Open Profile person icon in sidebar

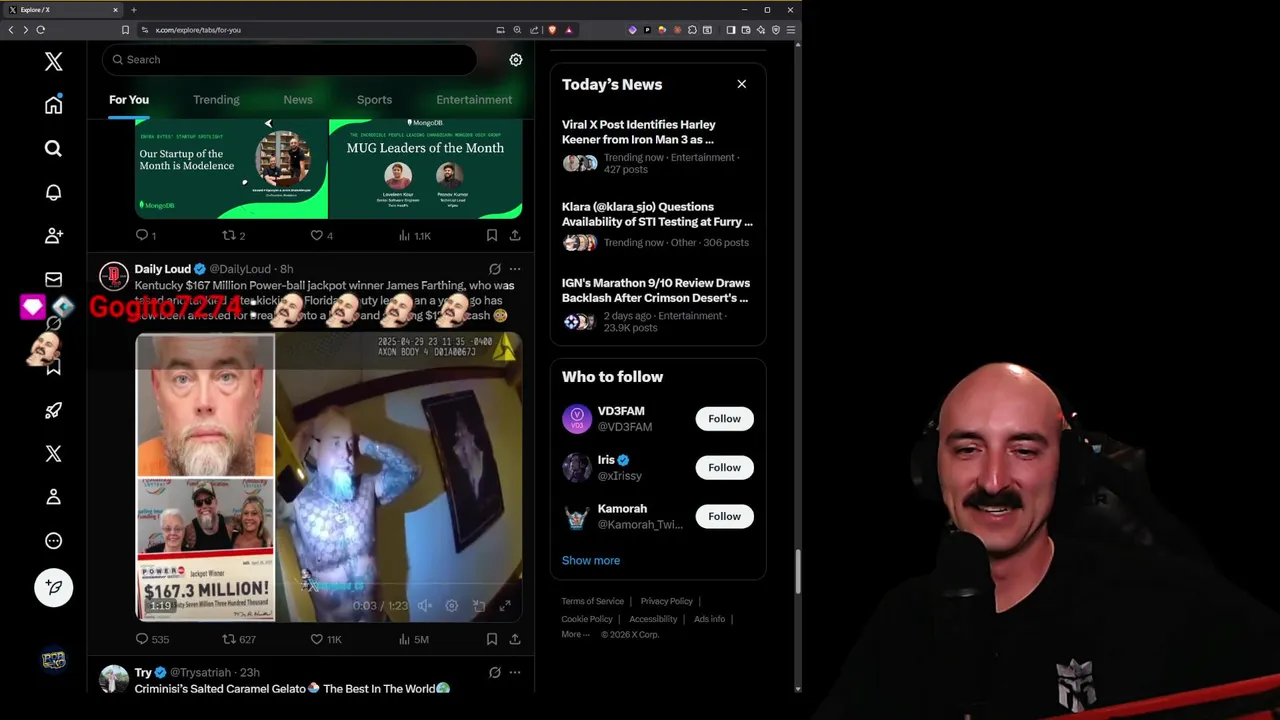coord(54,497)
